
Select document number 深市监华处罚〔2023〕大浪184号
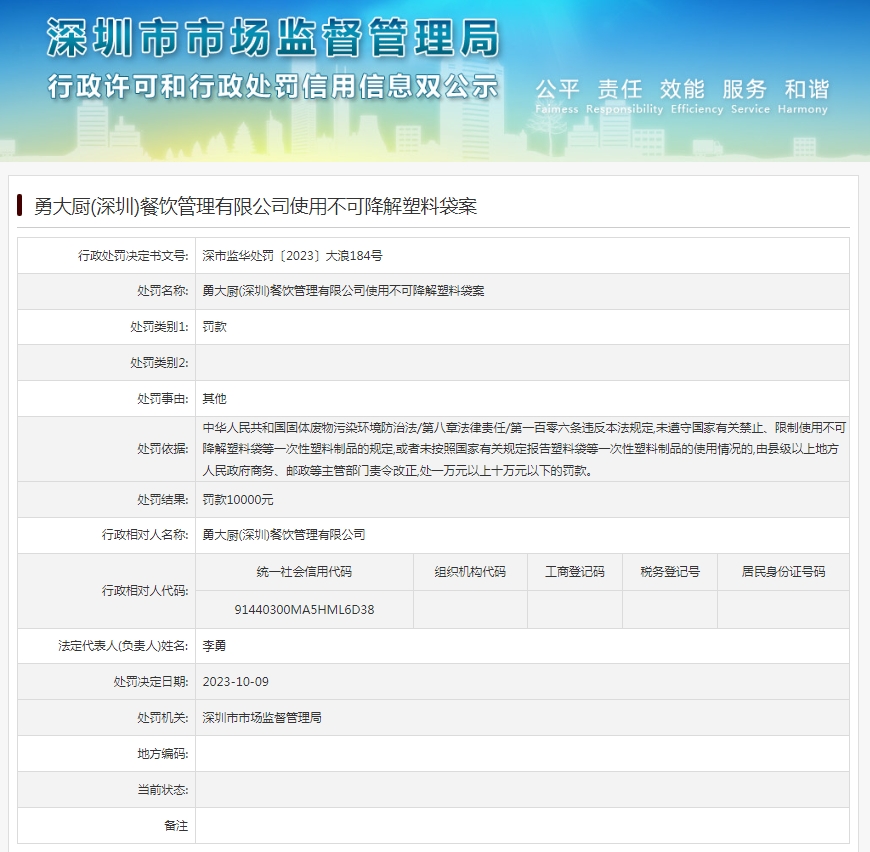pyautogui.click(x=292, y=256)
